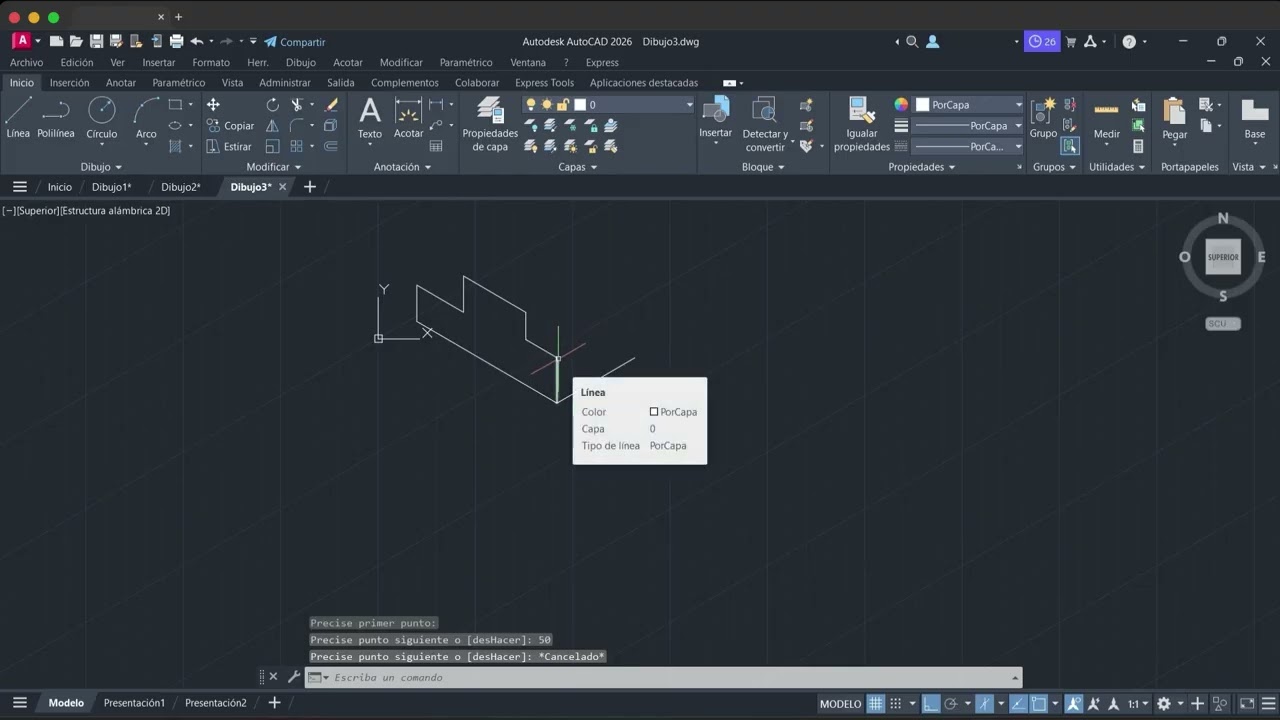Expand the Utilidades panel
This screenshot has height=720, width=1280.
1117,167
